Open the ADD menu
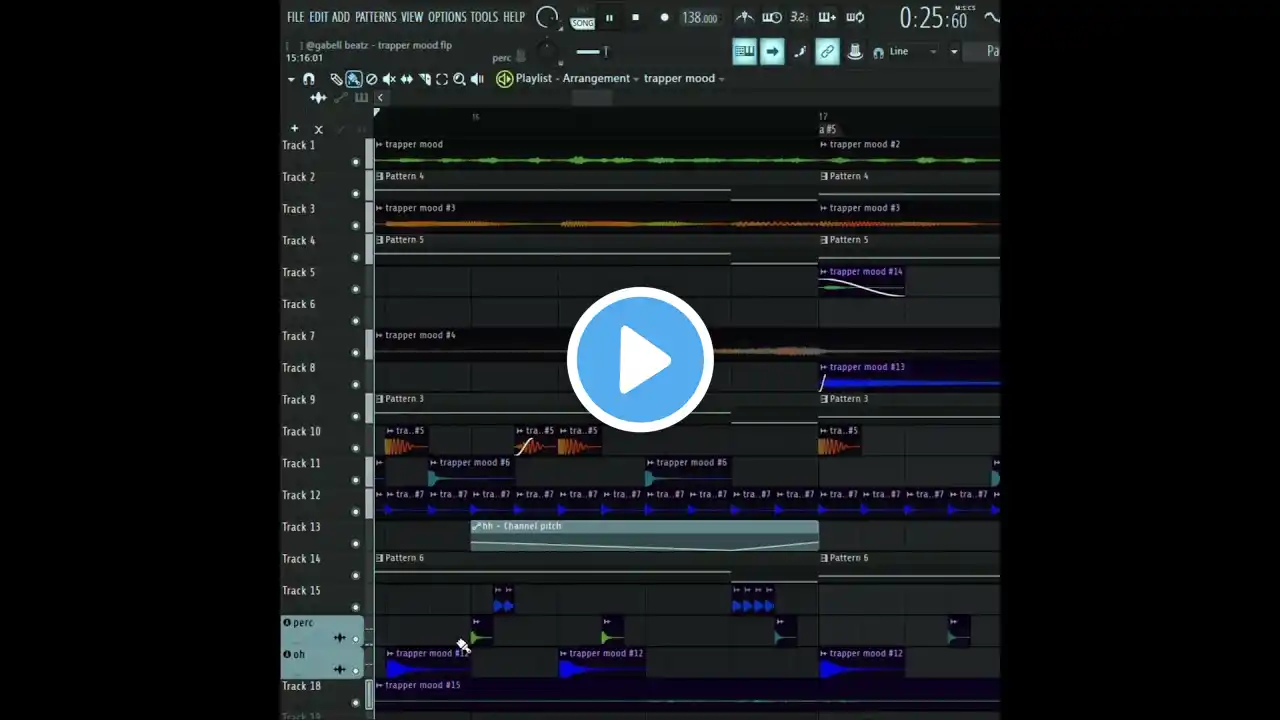The image size is (1280, 720). coord(341,17)
